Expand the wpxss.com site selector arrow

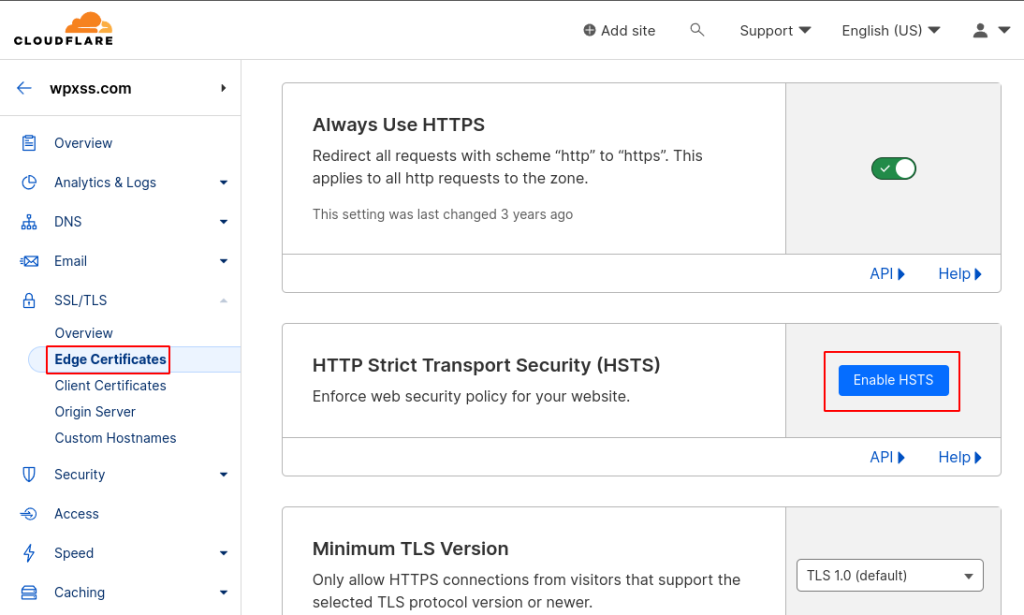[x=223, y=88]
